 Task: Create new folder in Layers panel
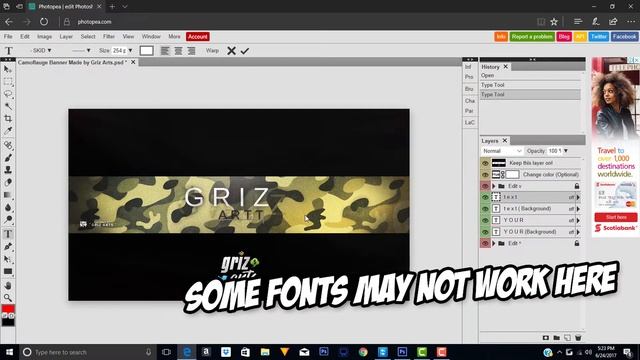pyautogui.click(x=556, y=338)
